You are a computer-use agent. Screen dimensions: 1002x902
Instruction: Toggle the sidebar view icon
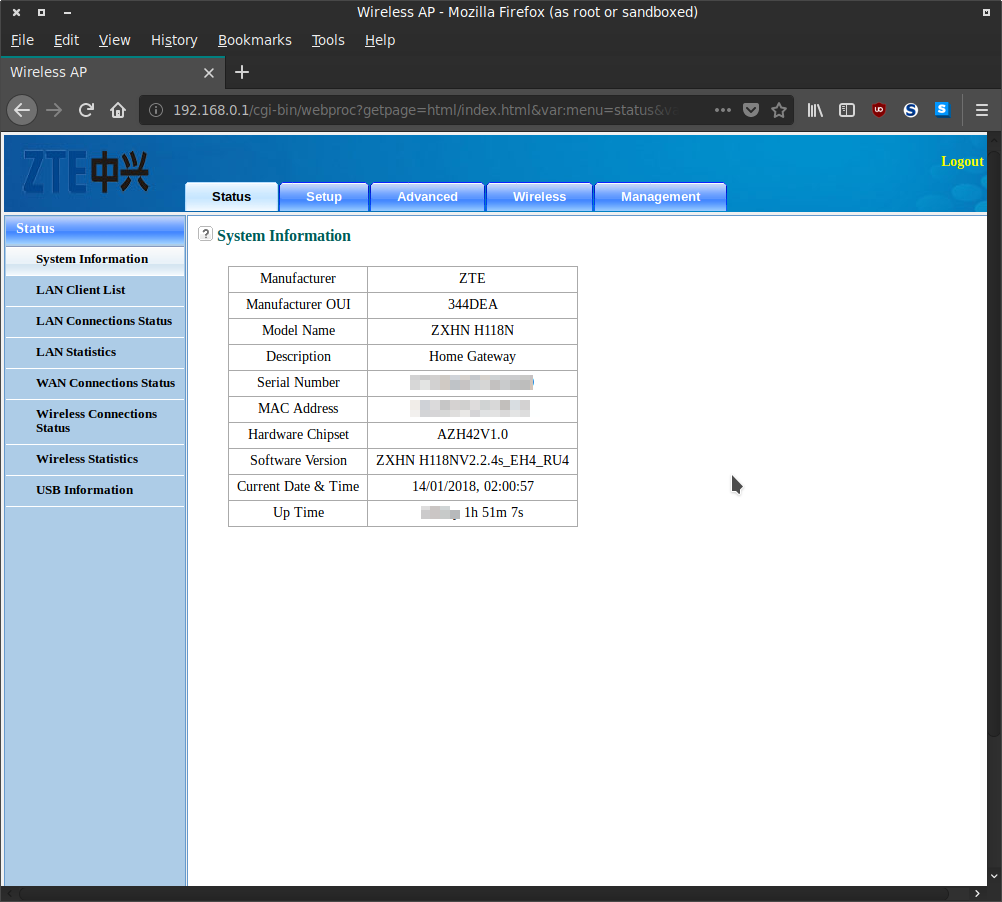click(x=847, y=110)
